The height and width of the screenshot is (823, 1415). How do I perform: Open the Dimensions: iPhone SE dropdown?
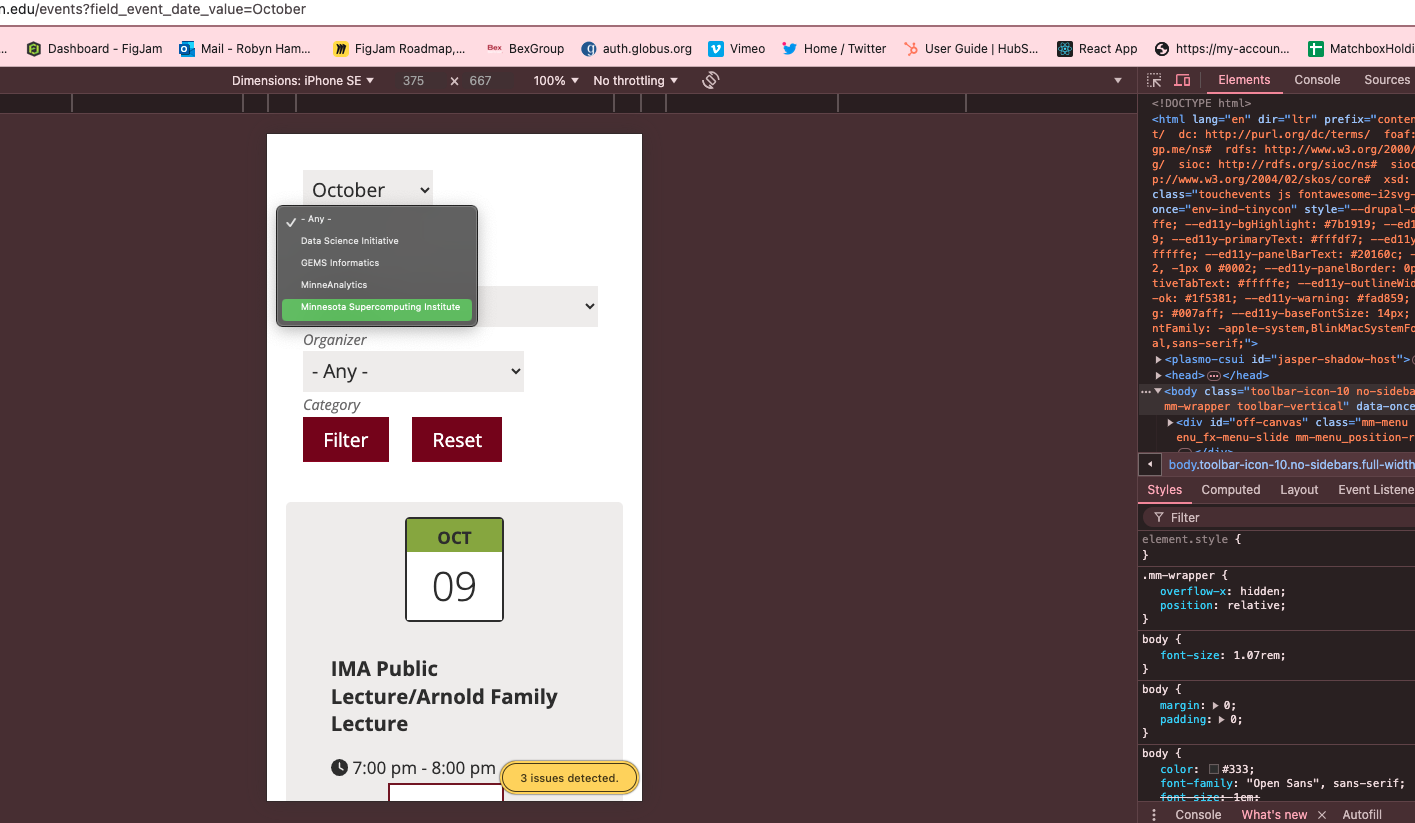pyautogui.click(x=303, y=80)
